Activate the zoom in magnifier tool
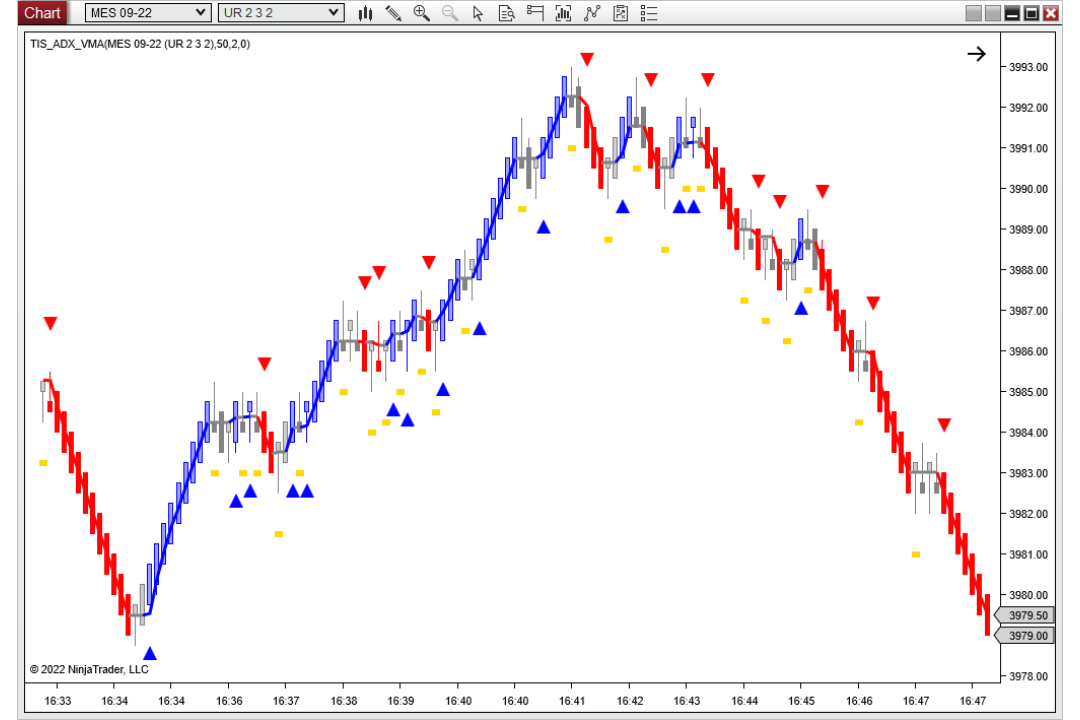 (422, 13)
